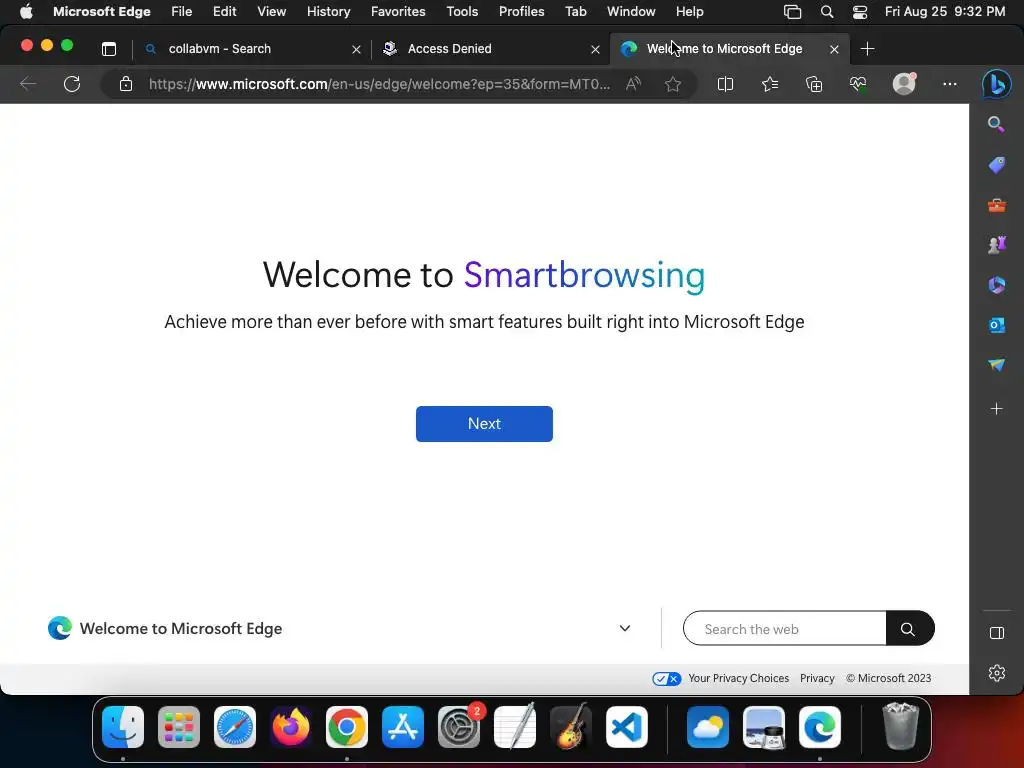Open the Favorites menu
1024x768 pixels.
[x=398, y=12]
